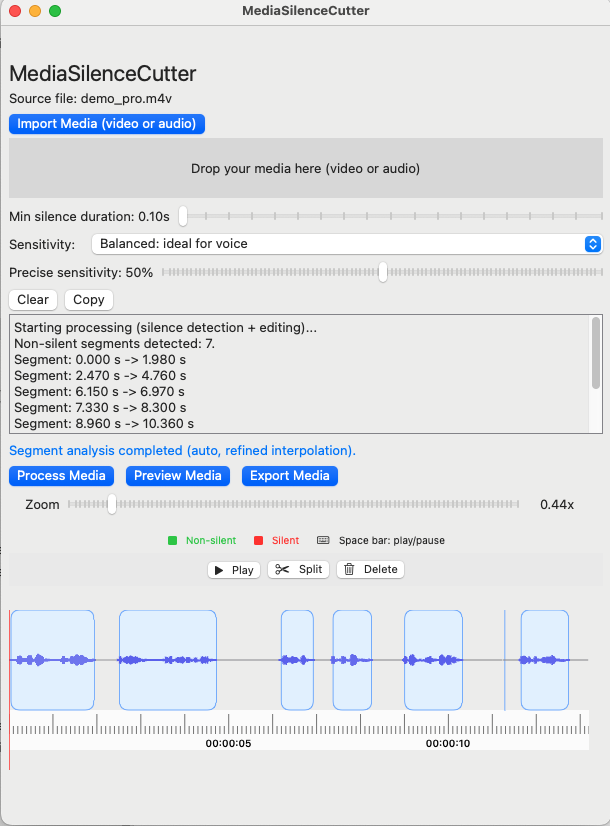Click the 'Source file: demo_pro.m4v' label
This screenshot has width=610, height=826.
coord(91,99)
